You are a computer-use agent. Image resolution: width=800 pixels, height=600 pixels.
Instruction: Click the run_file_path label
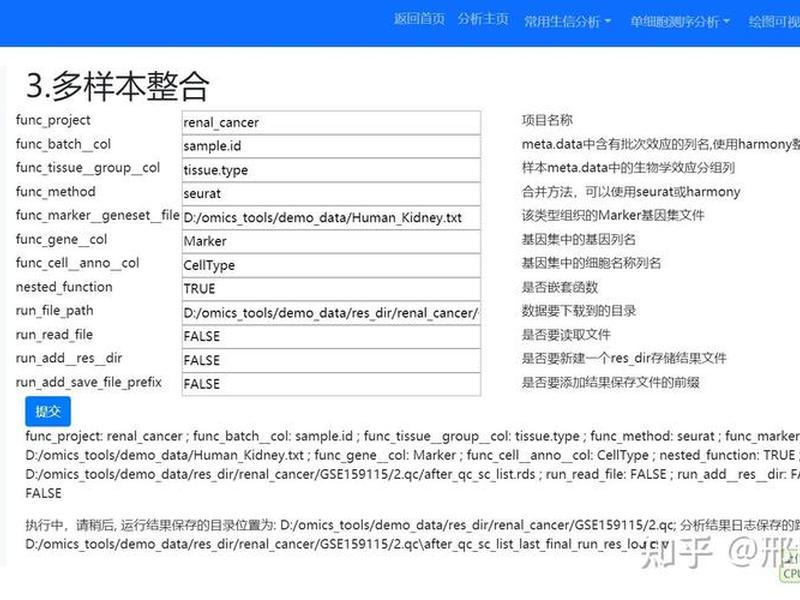[x=55, y=311]
